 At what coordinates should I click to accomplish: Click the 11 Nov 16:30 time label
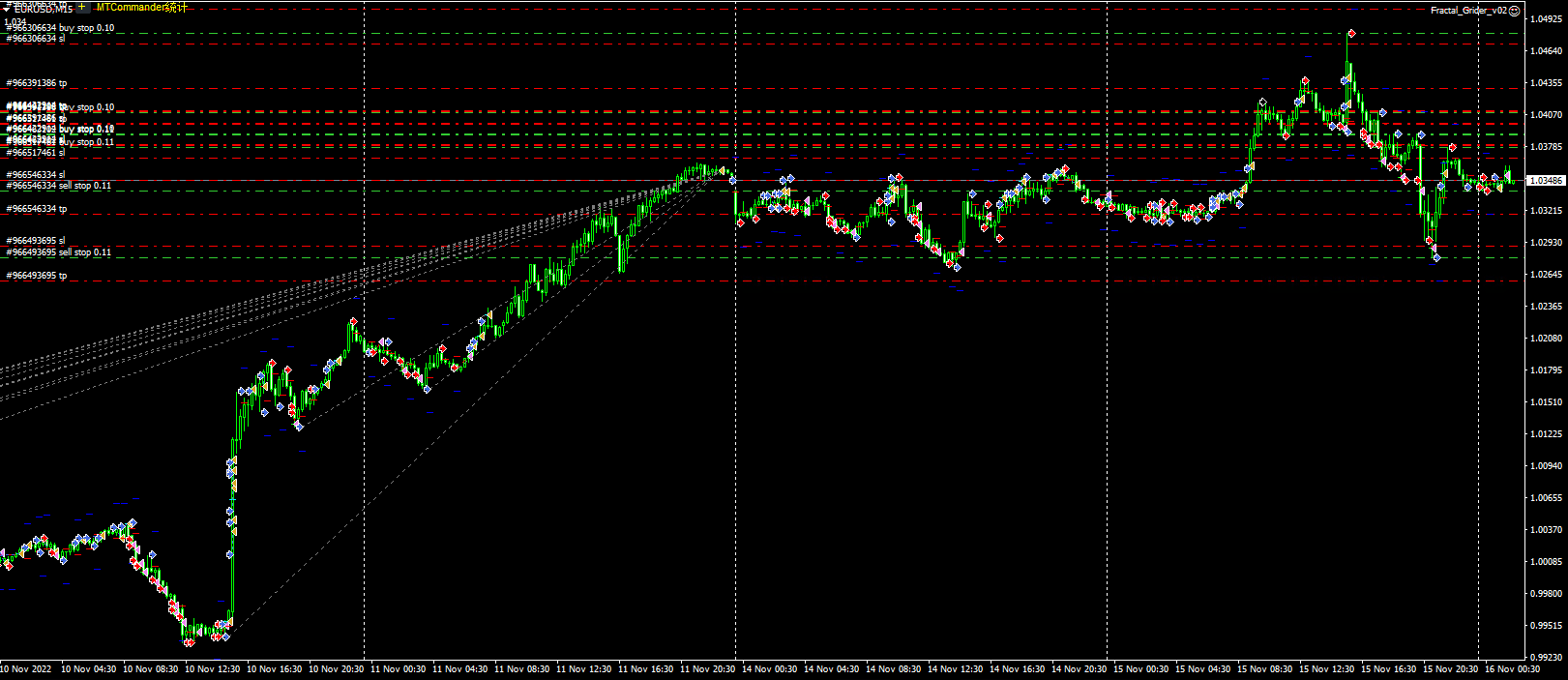click(646, 669)
